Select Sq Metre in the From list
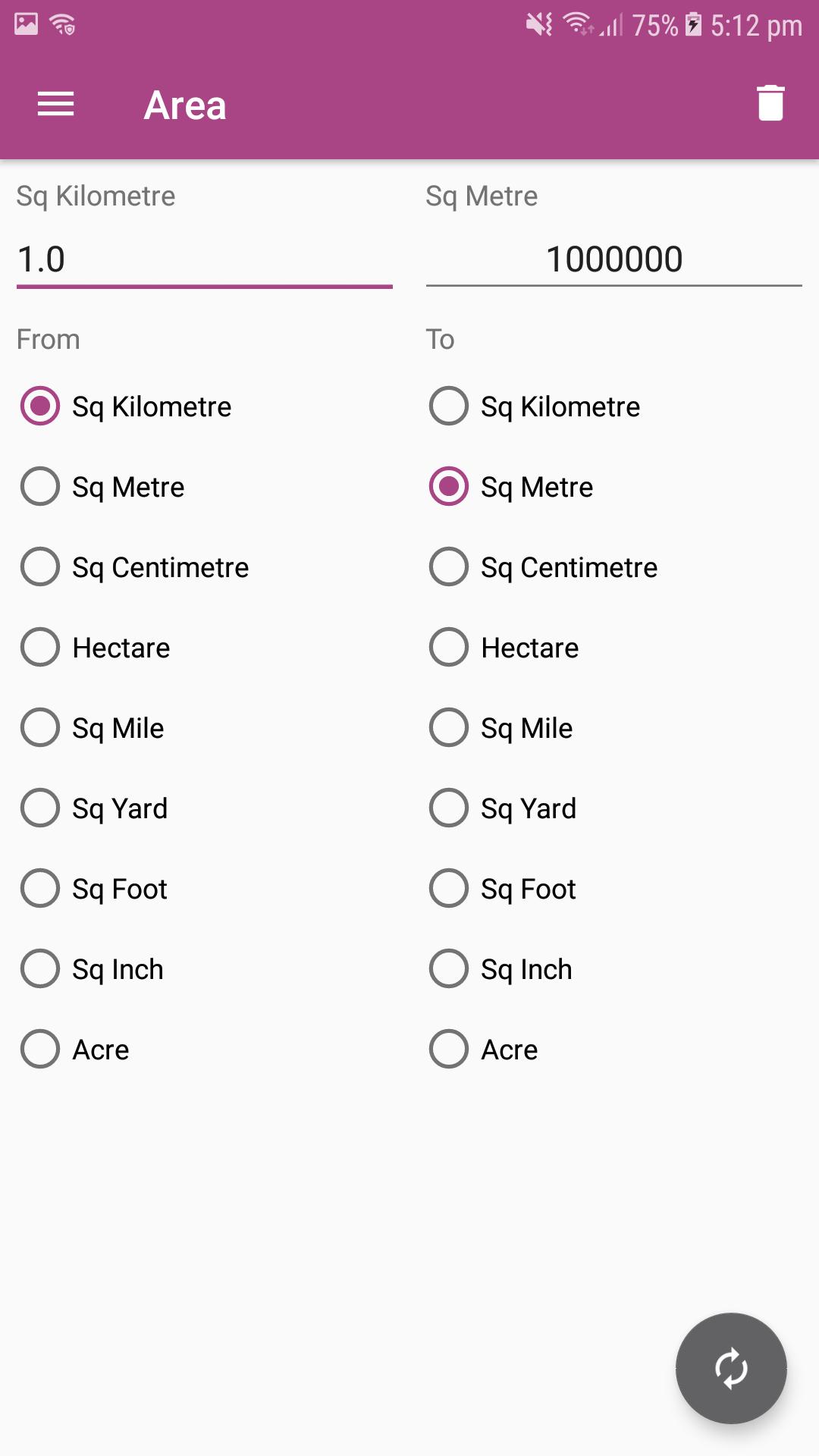The image size is (819, 1456). (x=102, y=487)
